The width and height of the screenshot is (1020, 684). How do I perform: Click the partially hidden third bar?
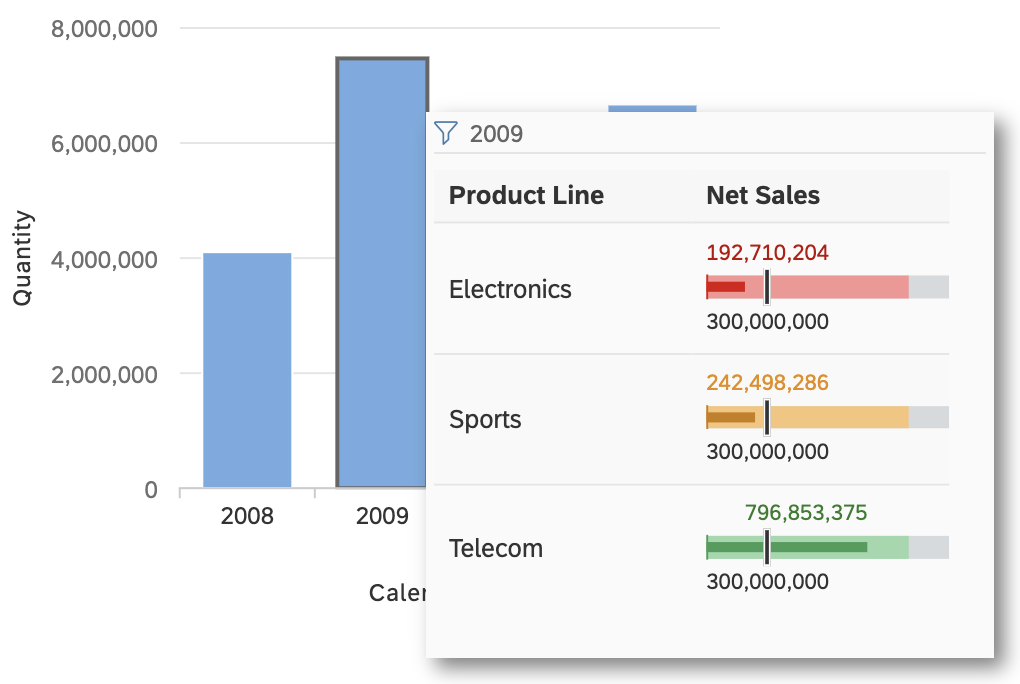coord(652,108)
